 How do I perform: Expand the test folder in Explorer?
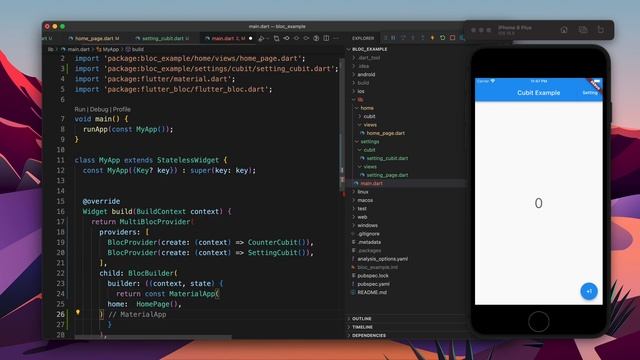tap(362, 209)
